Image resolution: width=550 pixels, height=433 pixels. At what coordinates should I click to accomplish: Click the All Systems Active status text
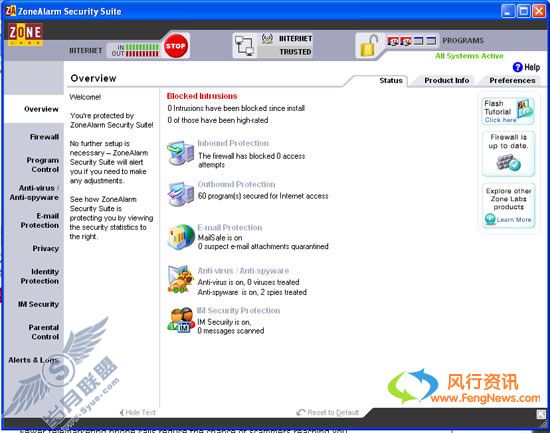[x=469, y=56]
